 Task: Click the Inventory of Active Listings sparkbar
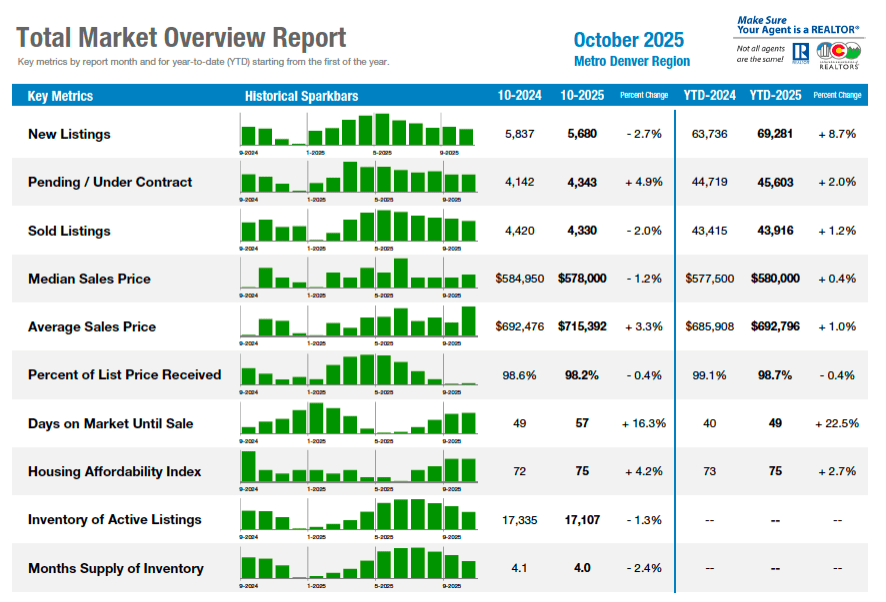(358, 517)
